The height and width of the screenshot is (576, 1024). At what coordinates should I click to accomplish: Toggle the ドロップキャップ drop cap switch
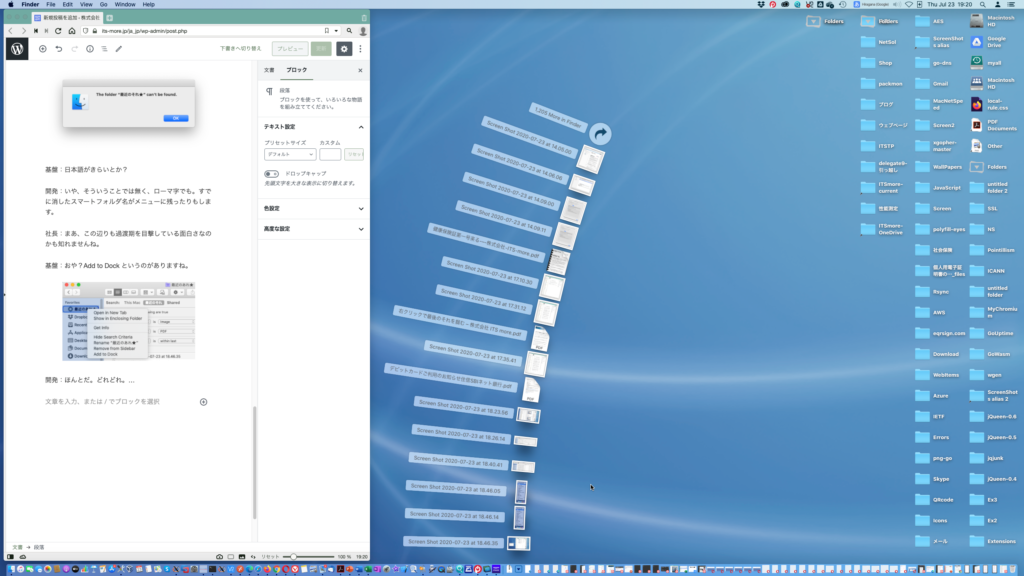[x=271, y=173]
